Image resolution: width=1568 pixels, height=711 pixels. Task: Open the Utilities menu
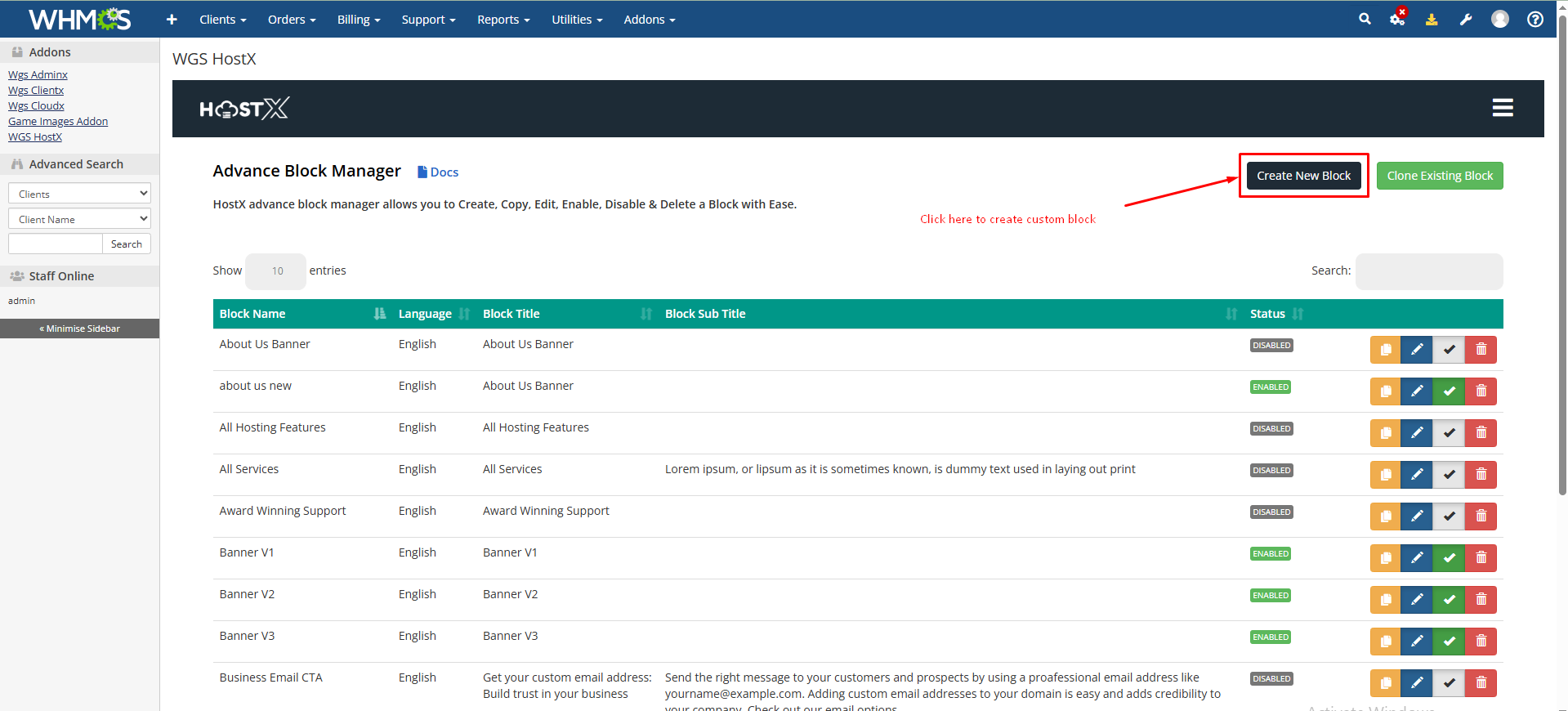[576, 20]
